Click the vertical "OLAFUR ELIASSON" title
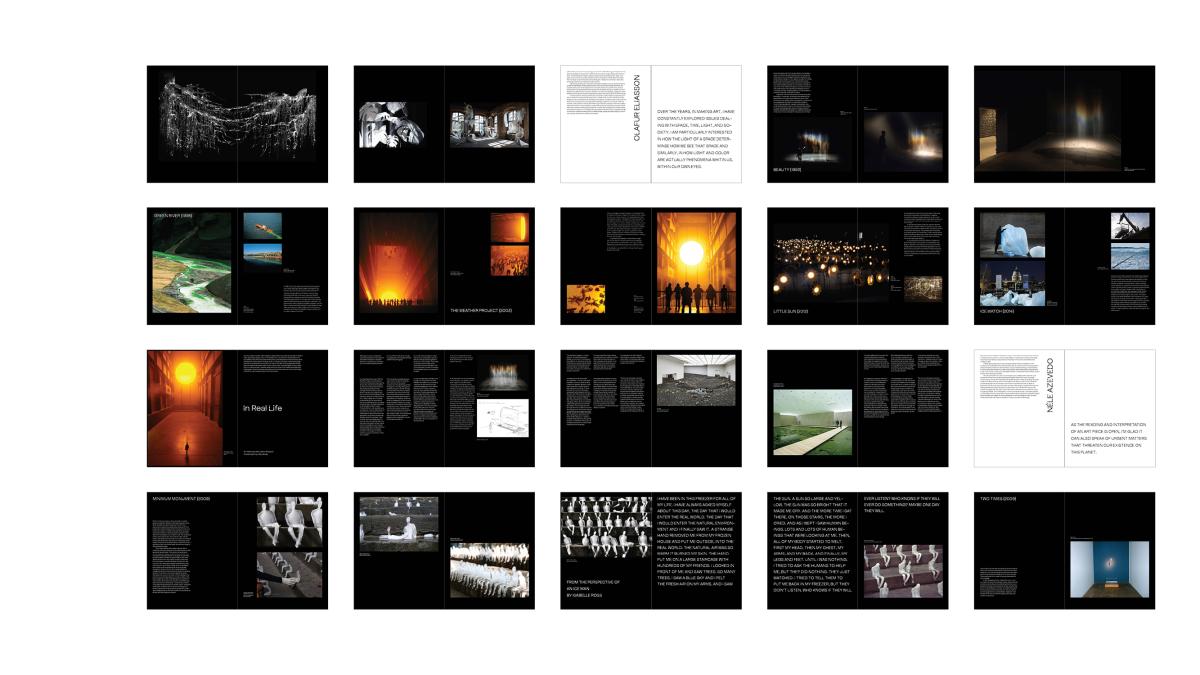This screenshot has height=675, width=1200. tap(637, 108)
